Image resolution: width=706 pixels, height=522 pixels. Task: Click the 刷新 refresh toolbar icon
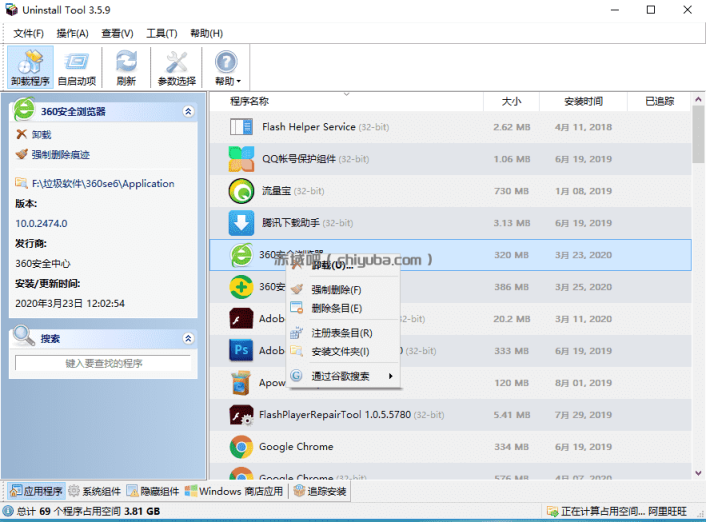126,67
